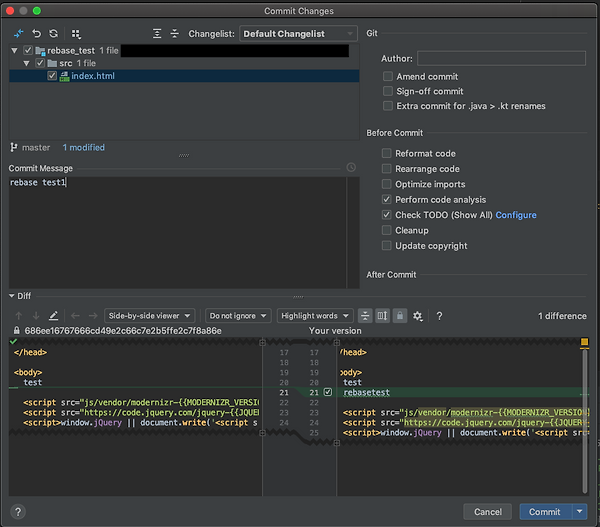The height and width of the screenshot is (527, 600).
Task: Click the revision hash 686ee167… label
Action: 123,331
